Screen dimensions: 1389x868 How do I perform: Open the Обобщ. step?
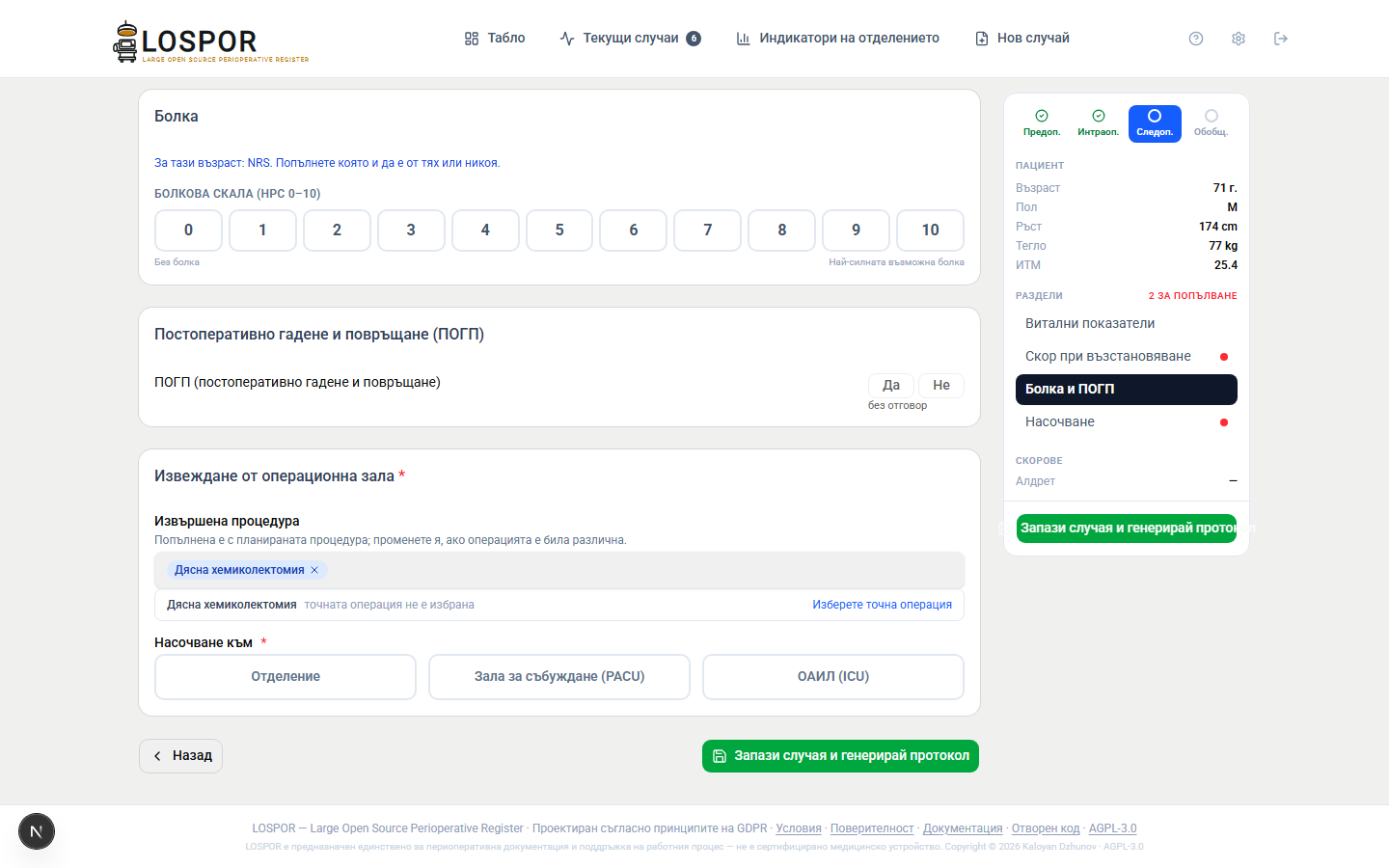pos(1212,123)
